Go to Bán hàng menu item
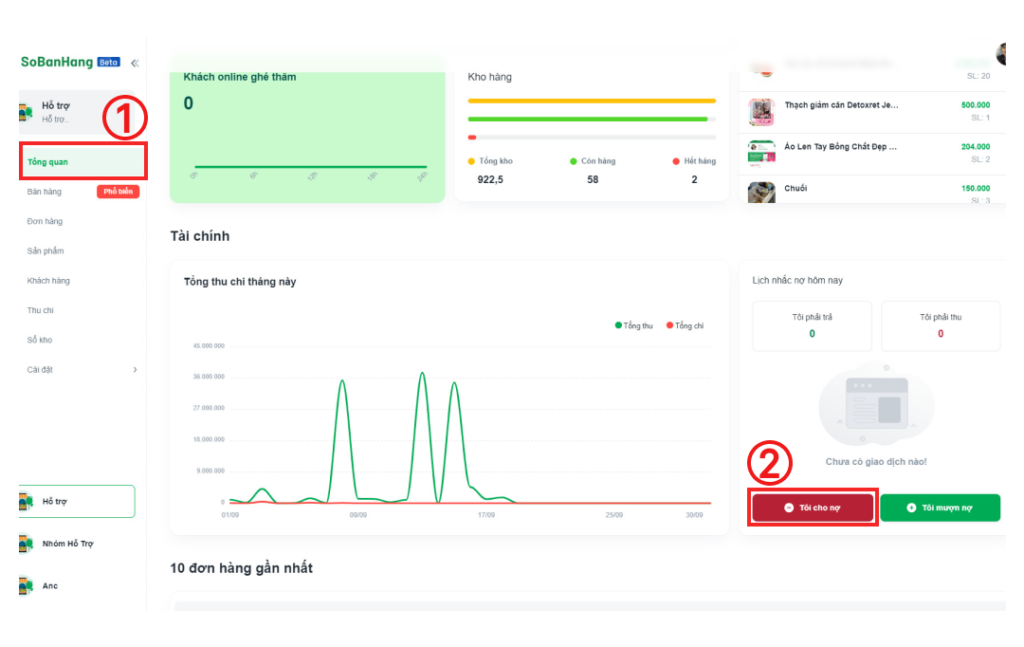This screenshot has height=647, width=1024. [x=45, y=192]
